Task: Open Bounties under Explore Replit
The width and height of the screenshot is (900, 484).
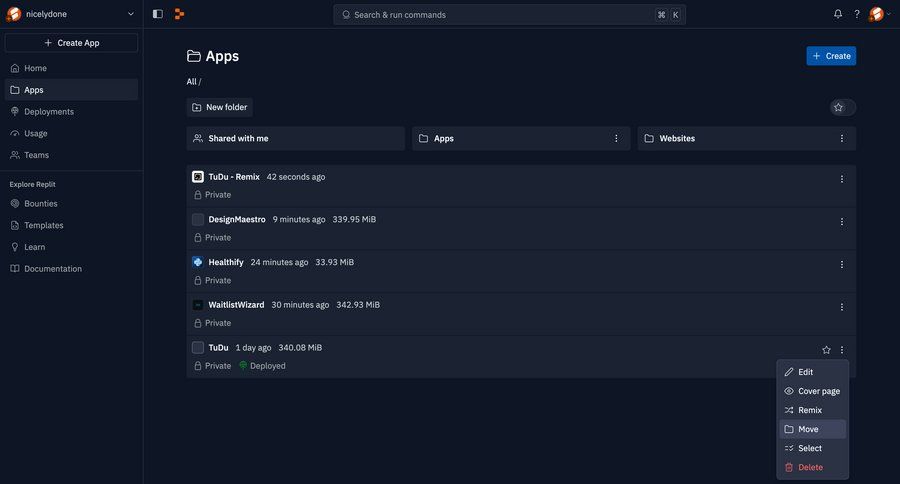Action: pos(71,203)
